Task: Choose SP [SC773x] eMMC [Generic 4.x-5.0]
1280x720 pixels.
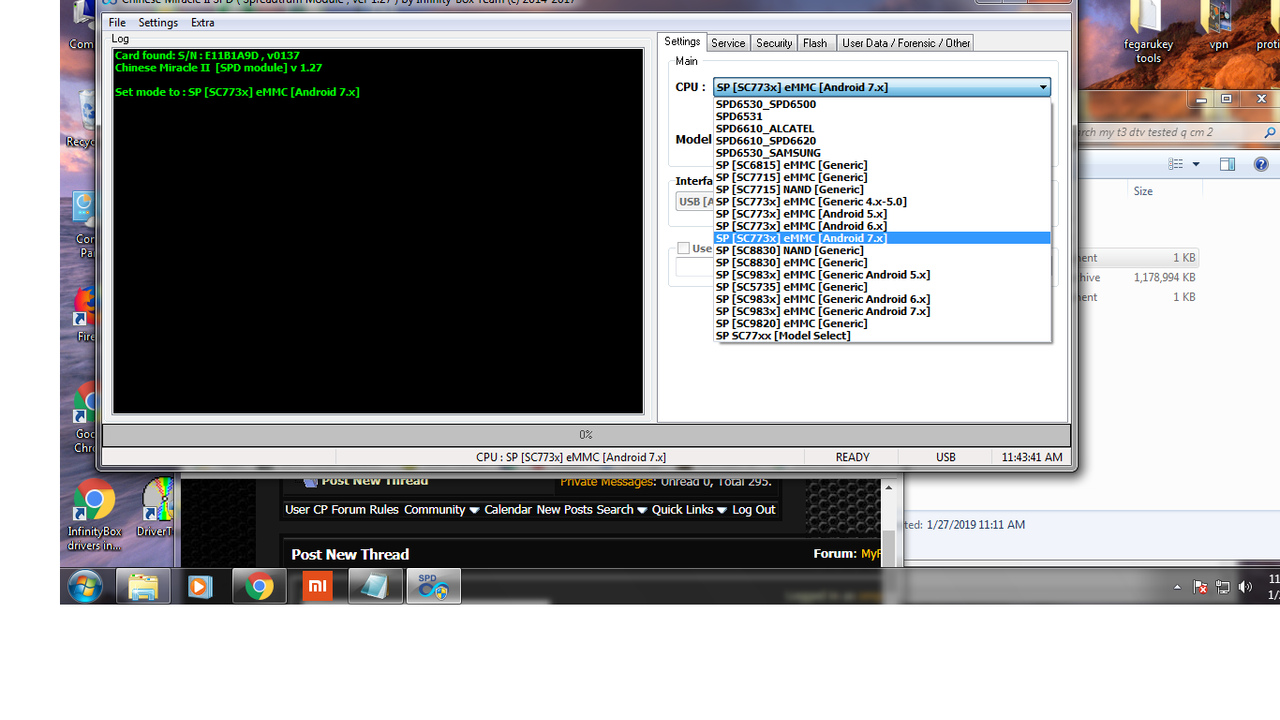Action: [x=882, y=201]
